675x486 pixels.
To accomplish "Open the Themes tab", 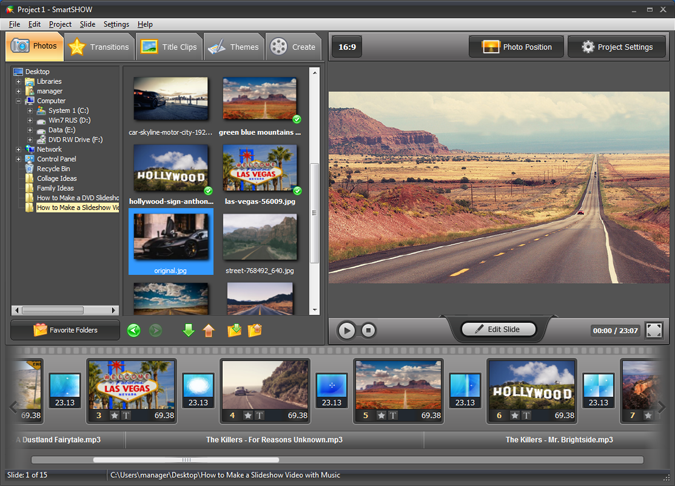I will point(234,46).
